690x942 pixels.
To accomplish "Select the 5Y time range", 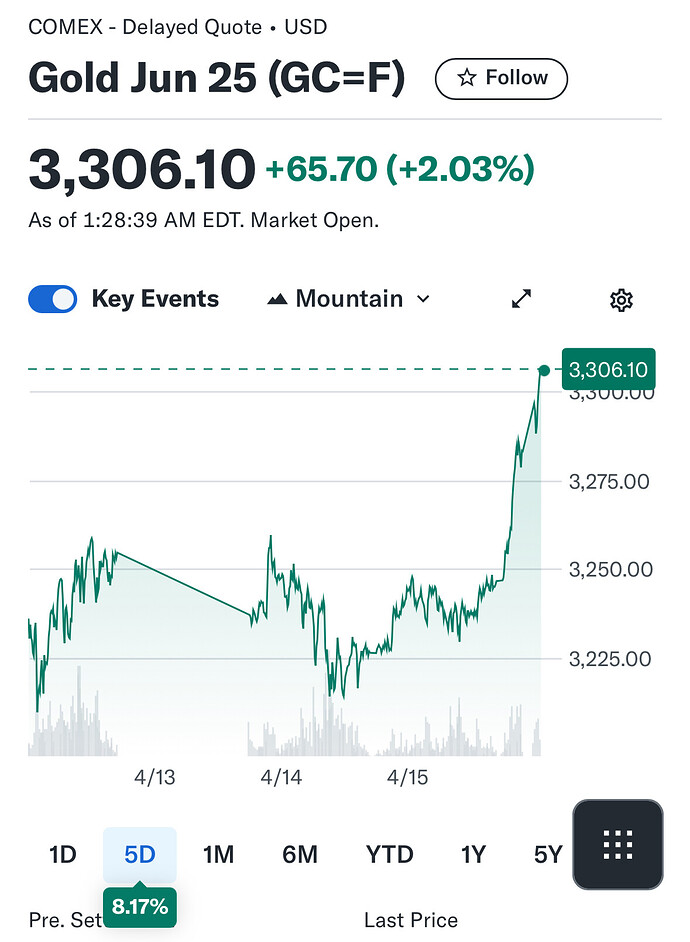I will [548, 854].
